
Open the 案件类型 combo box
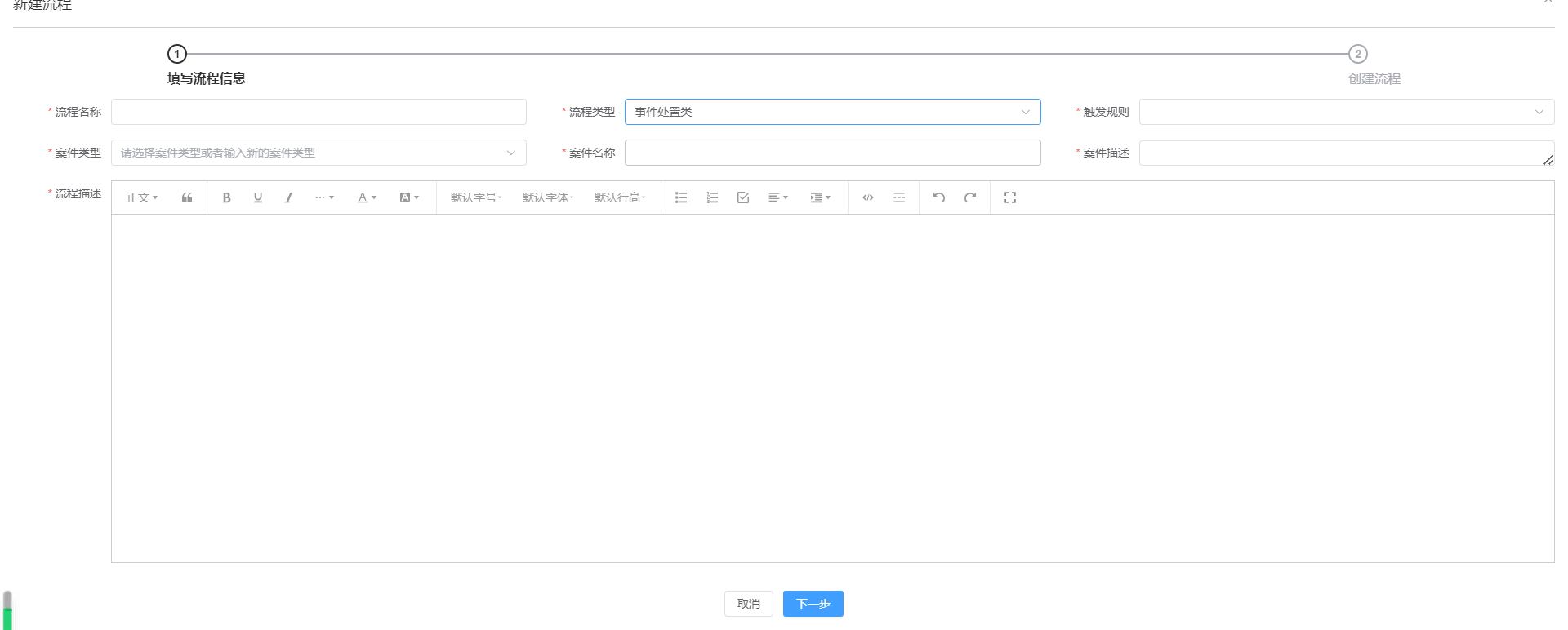[x=318, y=153]
